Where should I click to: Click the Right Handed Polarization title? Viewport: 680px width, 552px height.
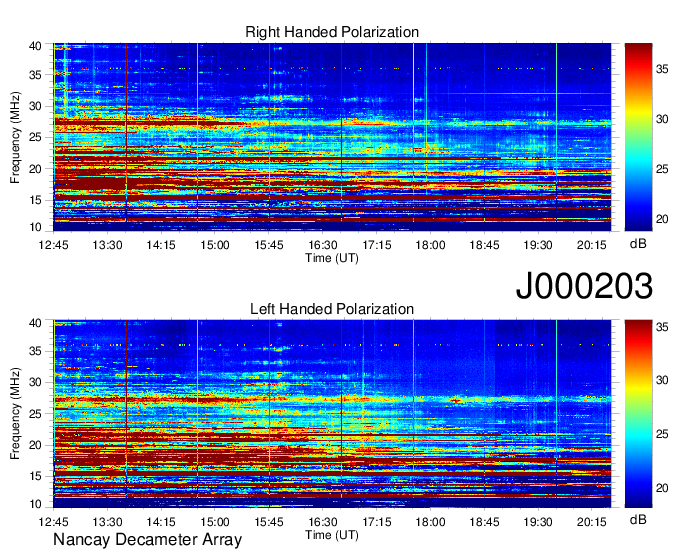(332, 32)
